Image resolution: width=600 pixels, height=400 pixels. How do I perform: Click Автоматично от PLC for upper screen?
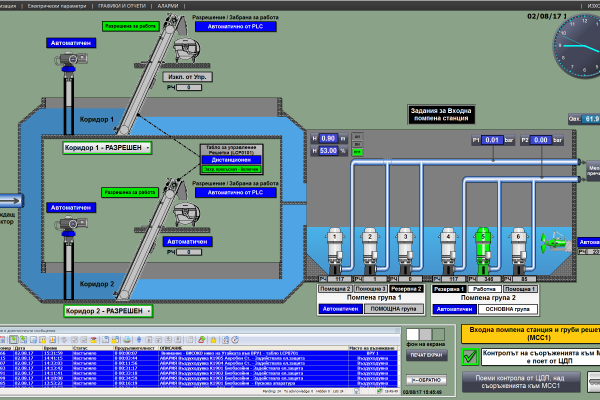235,26
